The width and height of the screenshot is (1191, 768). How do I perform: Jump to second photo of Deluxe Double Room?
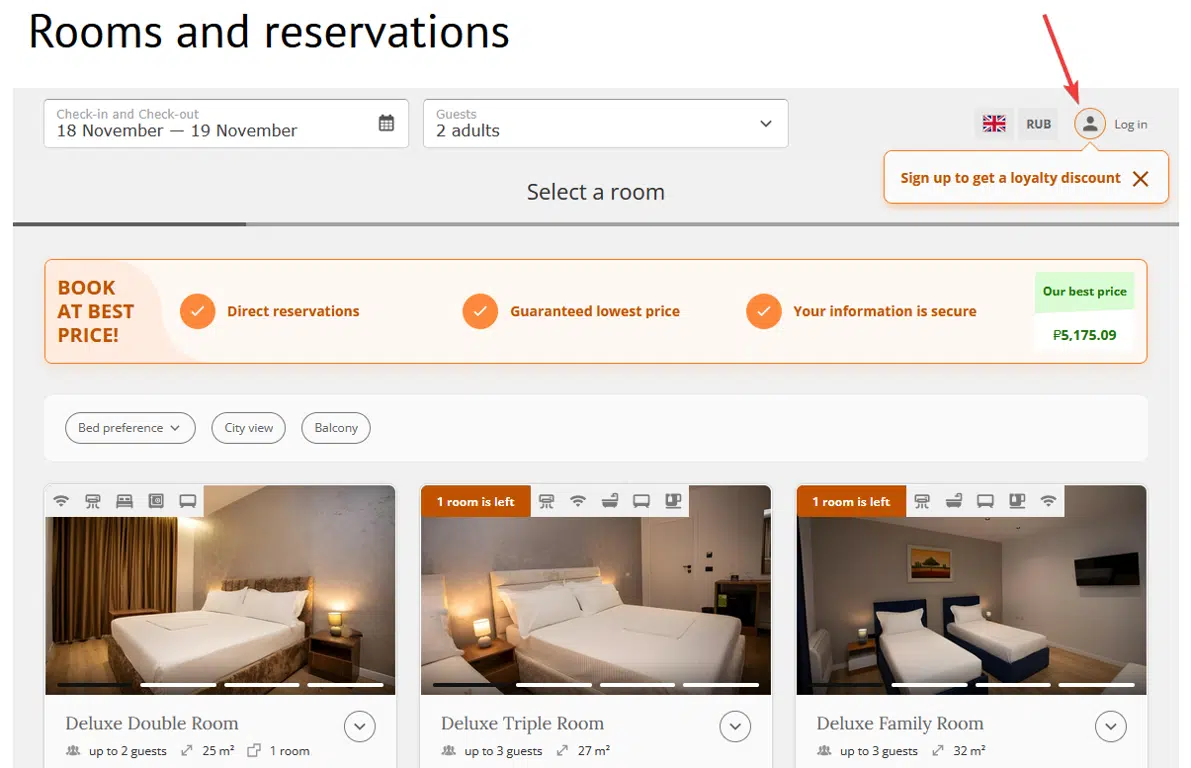(178, 685)
